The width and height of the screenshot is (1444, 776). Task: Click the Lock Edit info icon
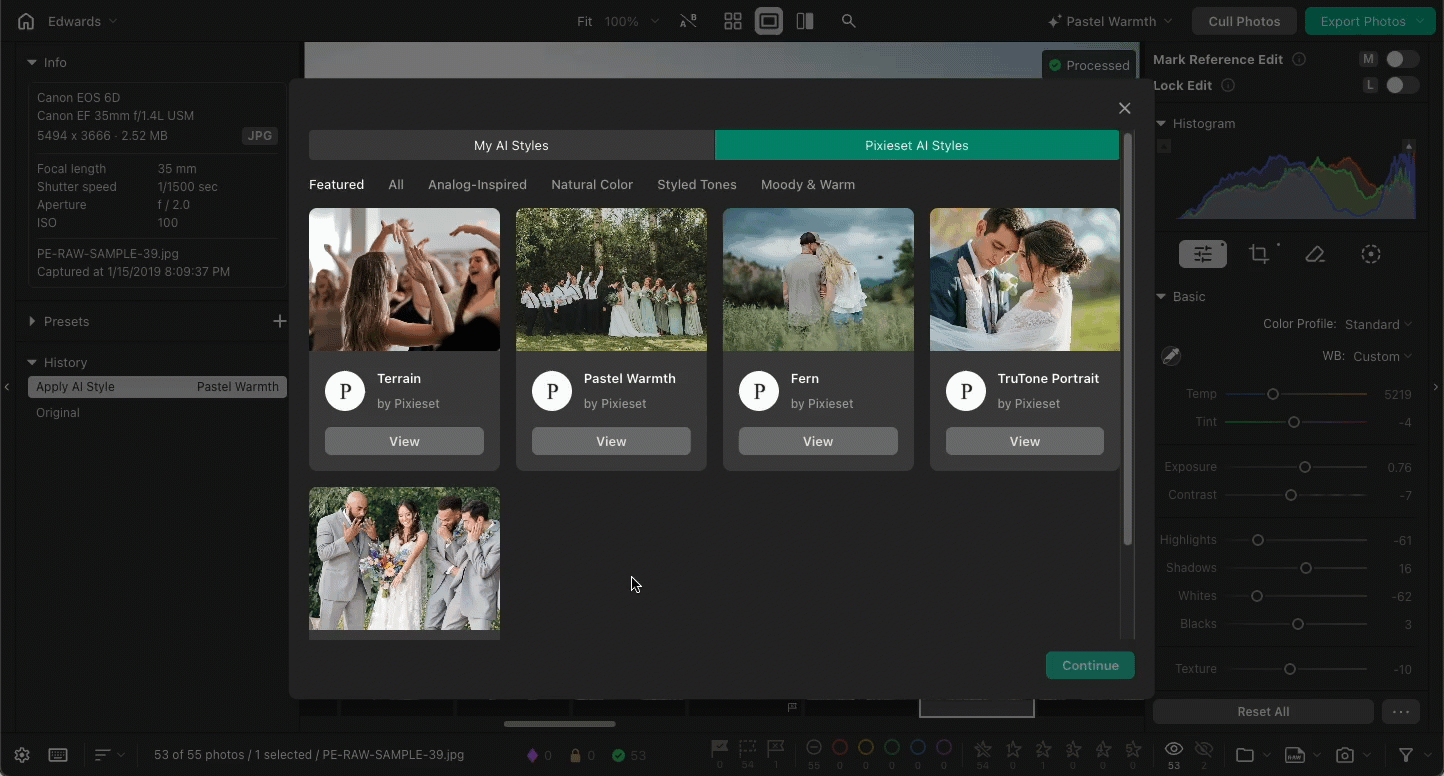coord(1228,85)
